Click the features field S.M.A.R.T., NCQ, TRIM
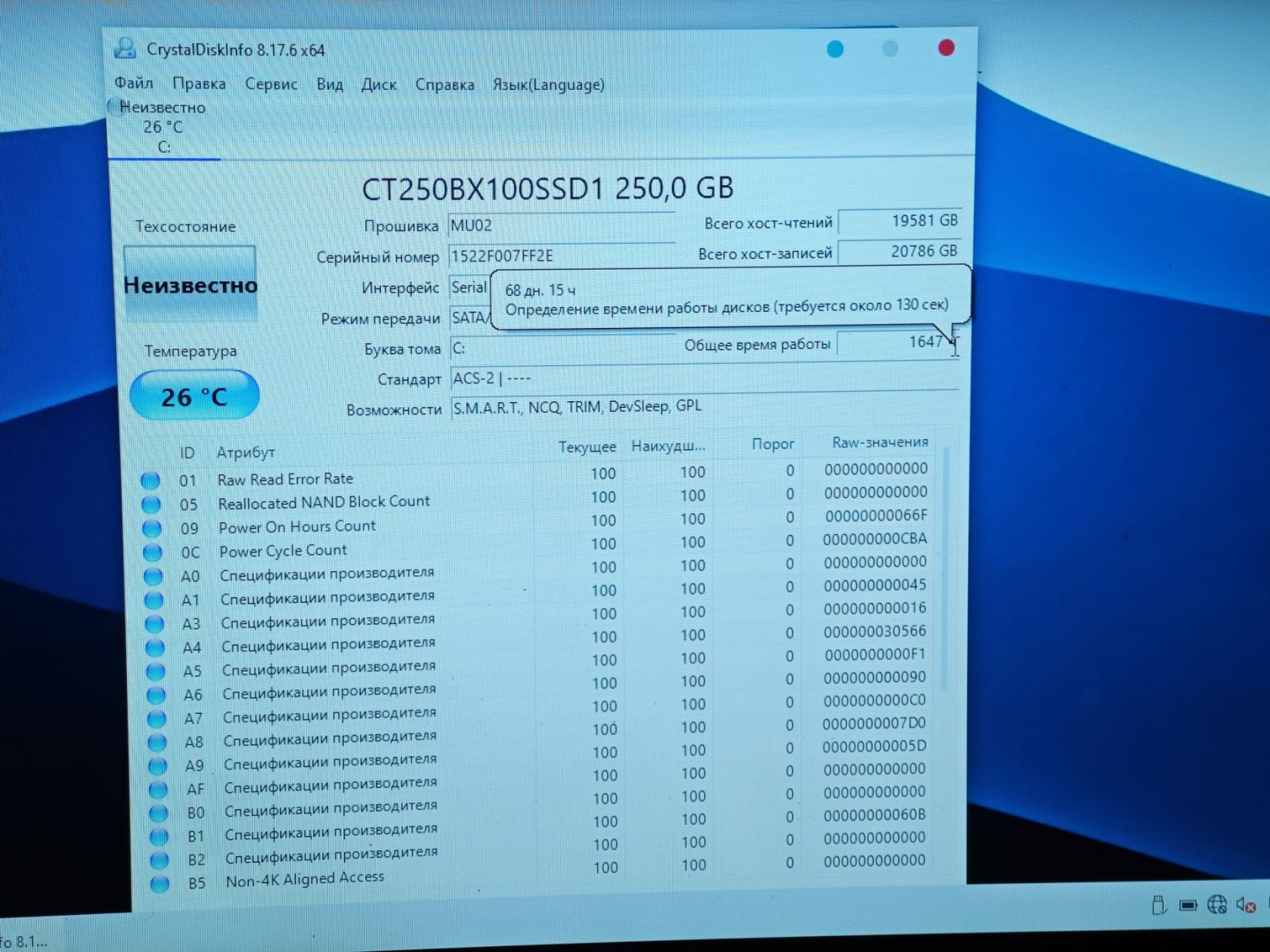Viewport: 1270px width, 952px height. (705, 406)
